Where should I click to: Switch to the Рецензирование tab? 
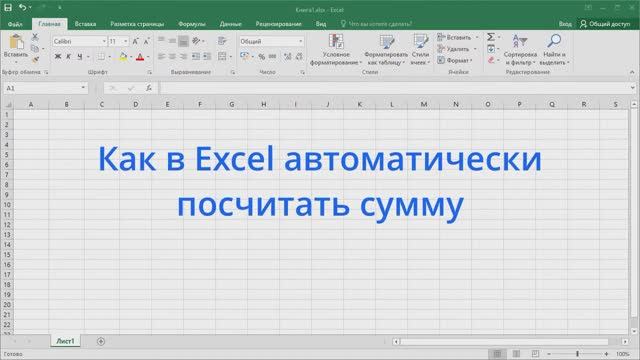(278, 24)
